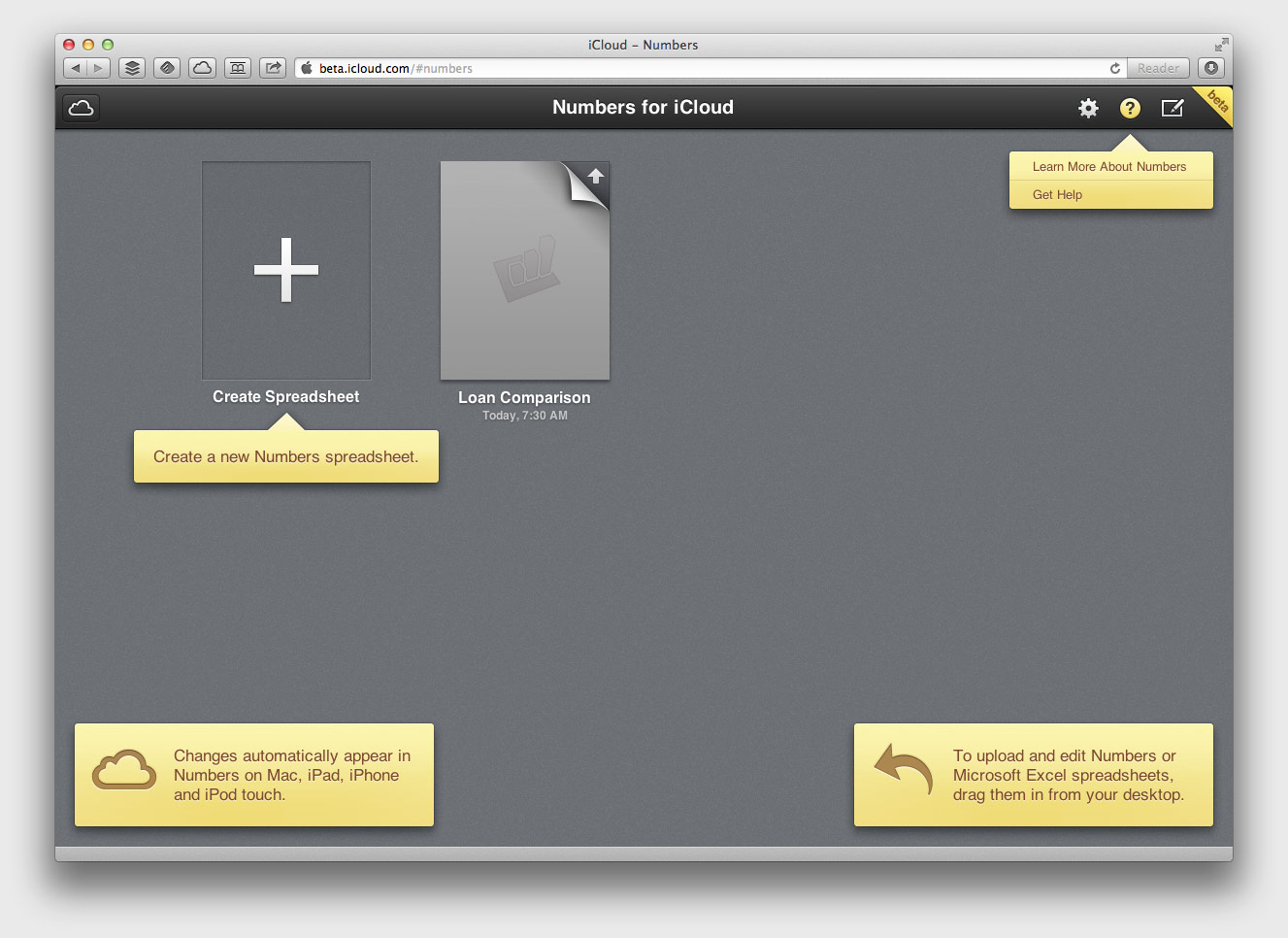Image resolution: width=1288 pixels, height=938 pixels.
Task: Click the feedback compose icon
Action: click(1172, 108)
